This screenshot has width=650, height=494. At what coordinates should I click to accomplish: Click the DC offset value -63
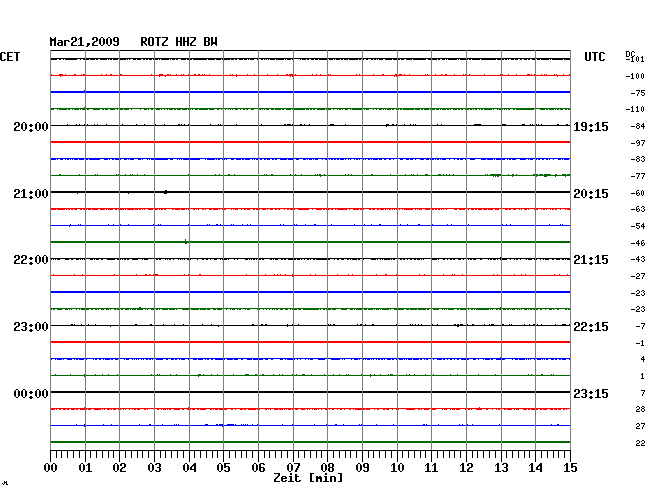coord(638,209)
